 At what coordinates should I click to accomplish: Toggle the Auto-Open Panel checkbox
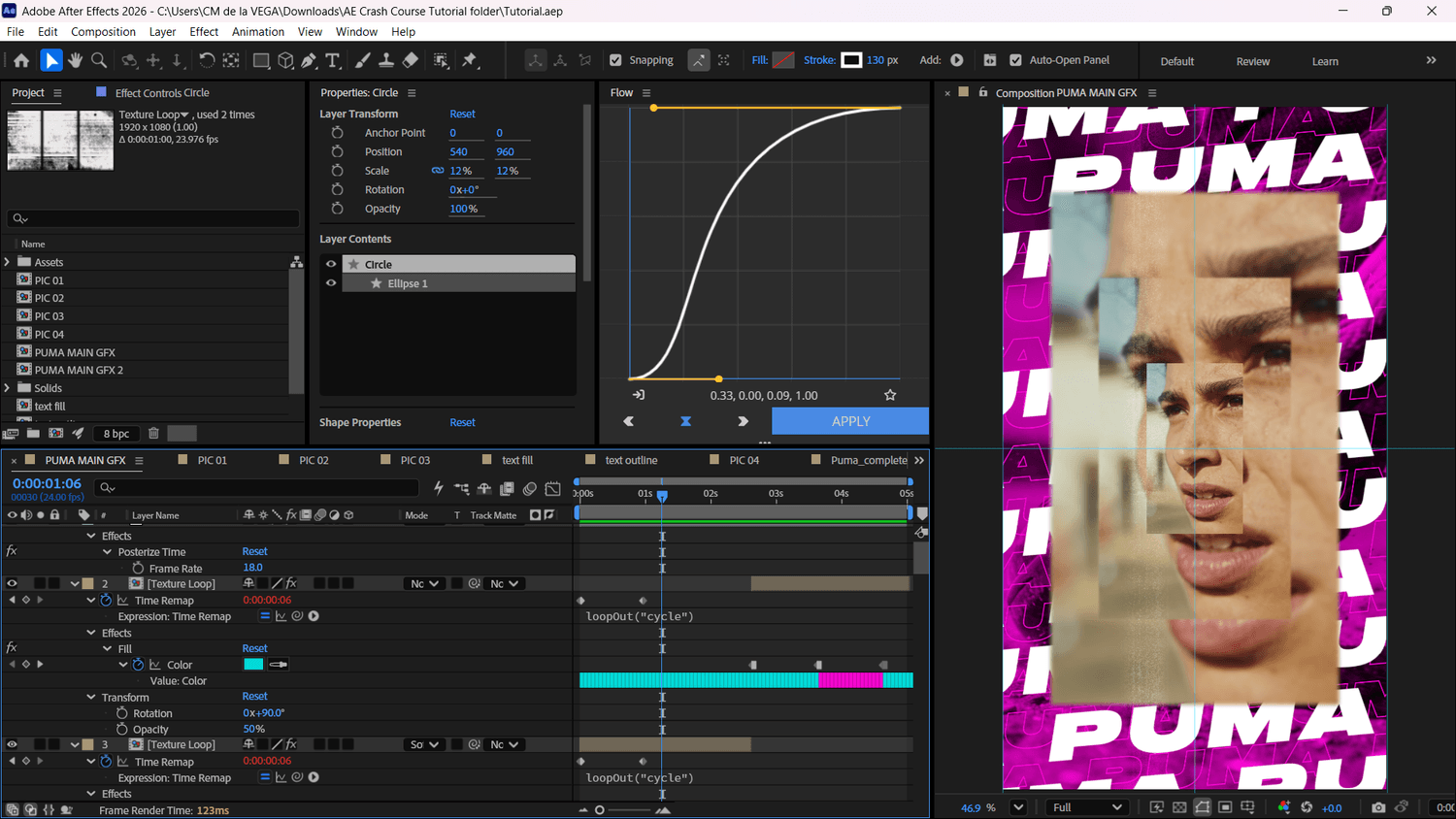[1015, 60]
